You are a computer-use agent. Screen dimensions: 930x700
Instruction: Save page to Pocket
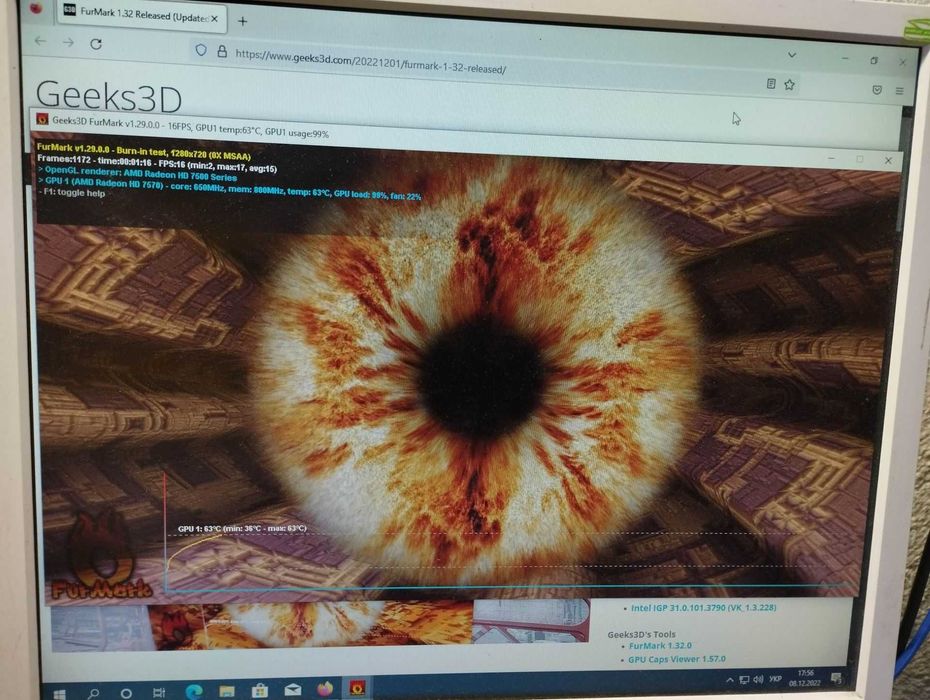tap(877, 90)
